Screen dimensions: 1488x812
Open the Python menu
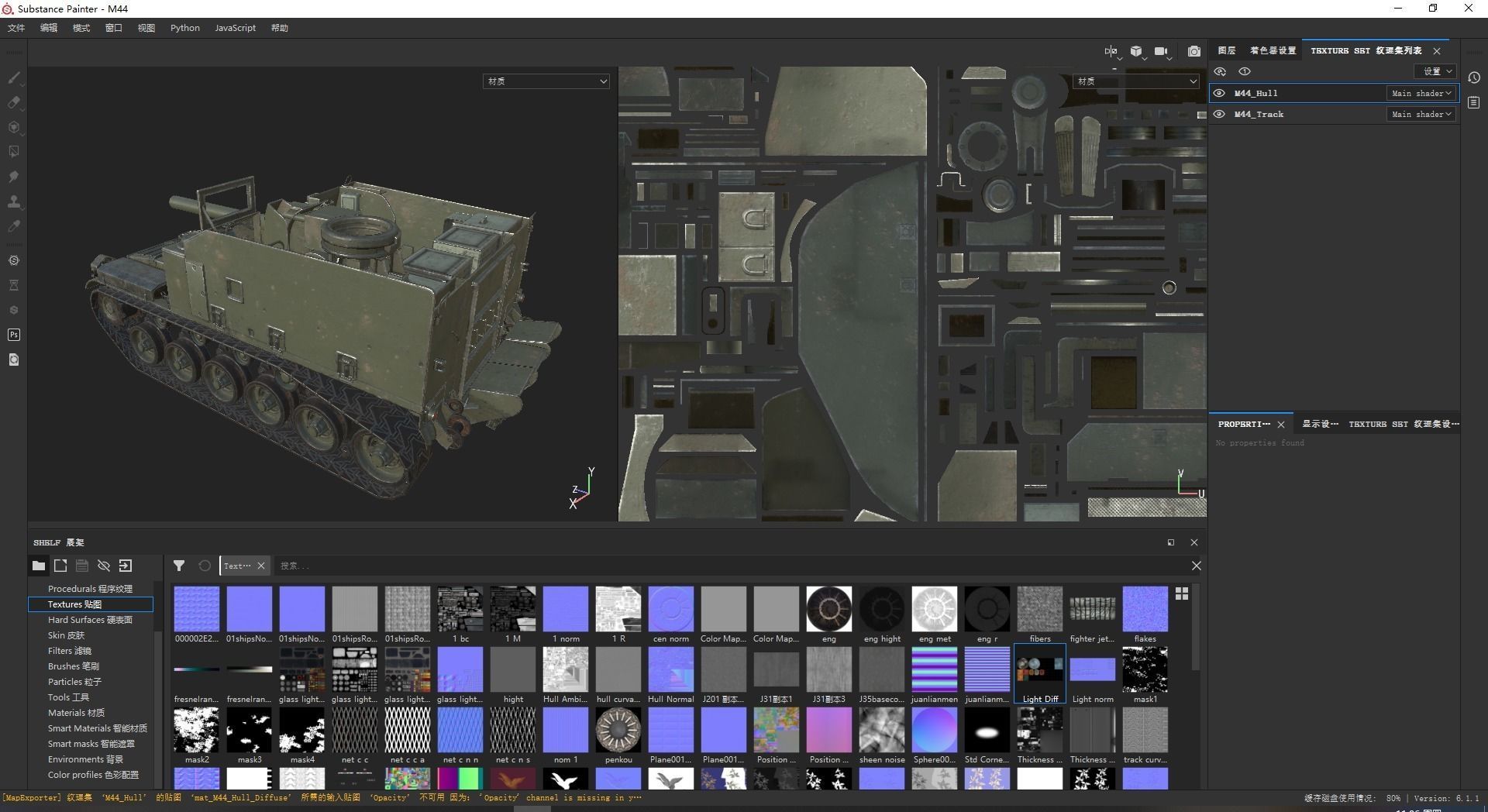pos(185,28)
